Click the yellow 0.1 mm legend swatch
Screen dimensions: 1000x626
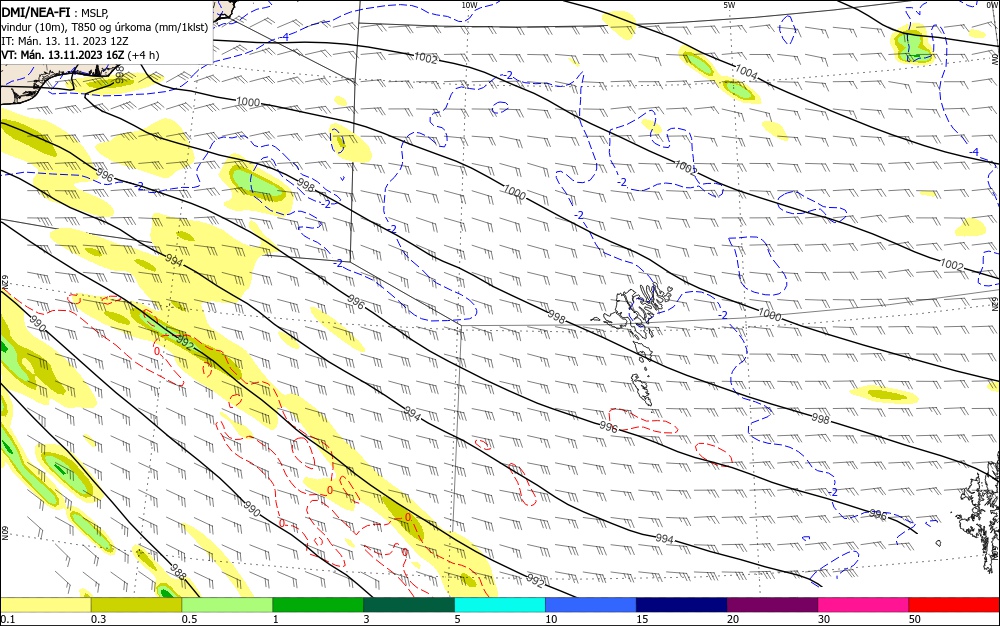46,605
